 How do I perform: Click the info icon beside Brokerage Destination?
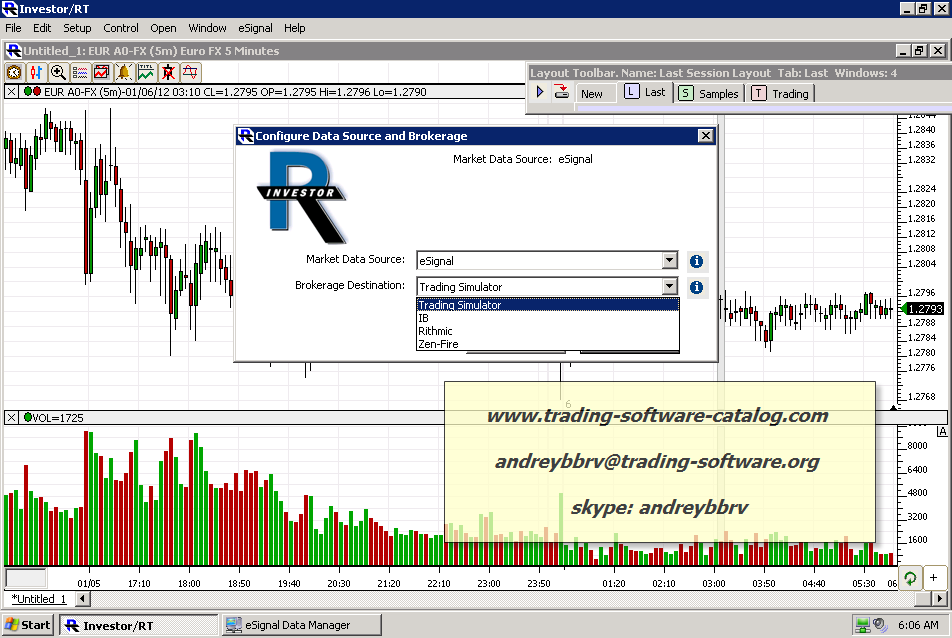(697, 287)
